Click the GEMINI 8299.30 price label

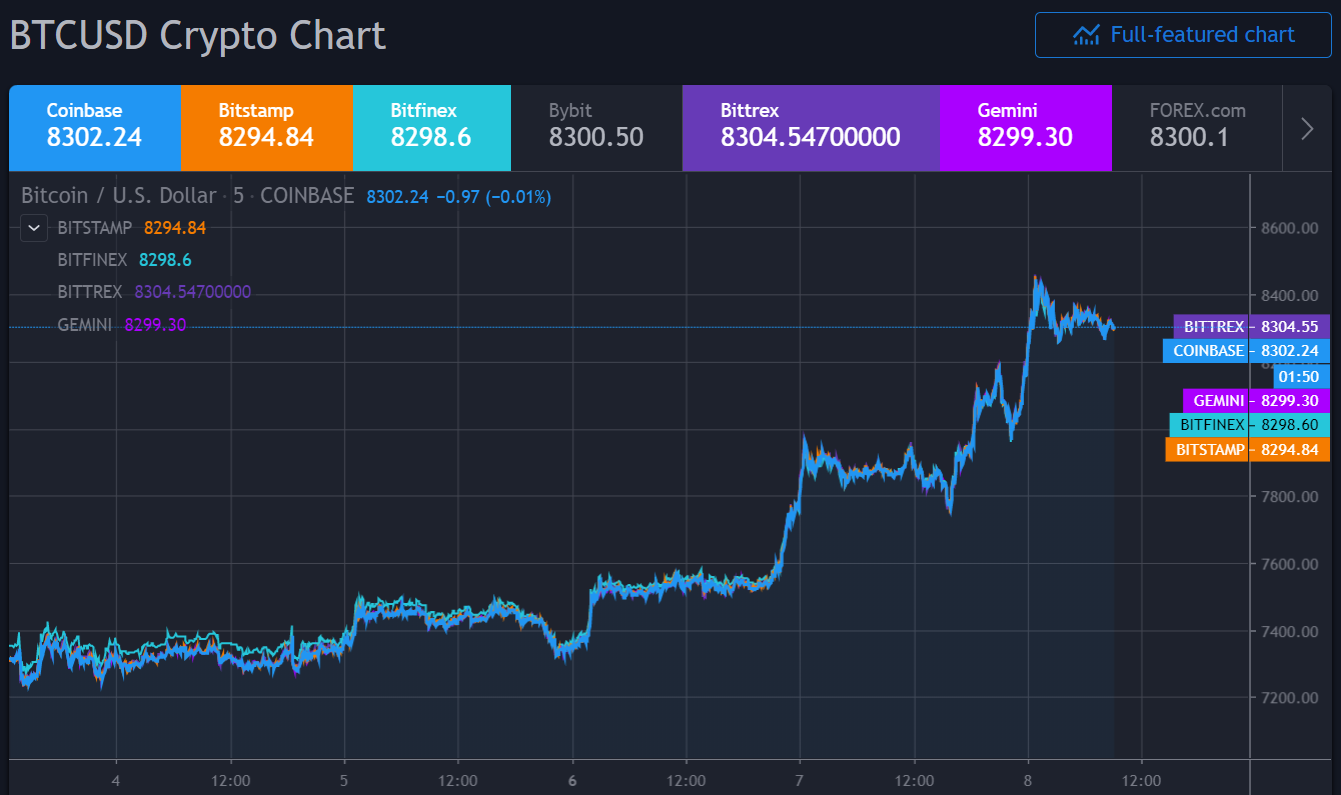pos(1257,401)
